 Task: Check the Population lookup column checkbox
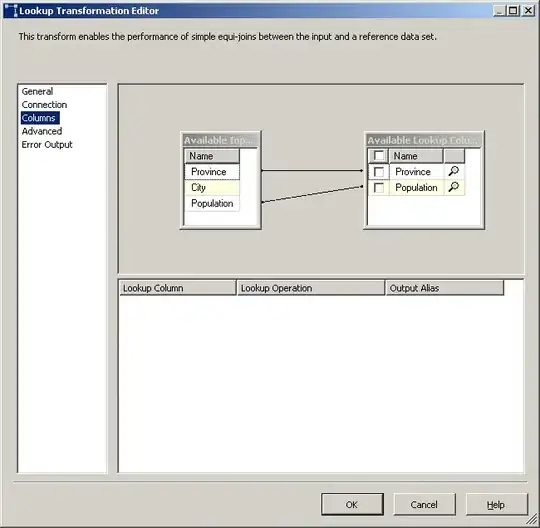(x=379, y=188)
